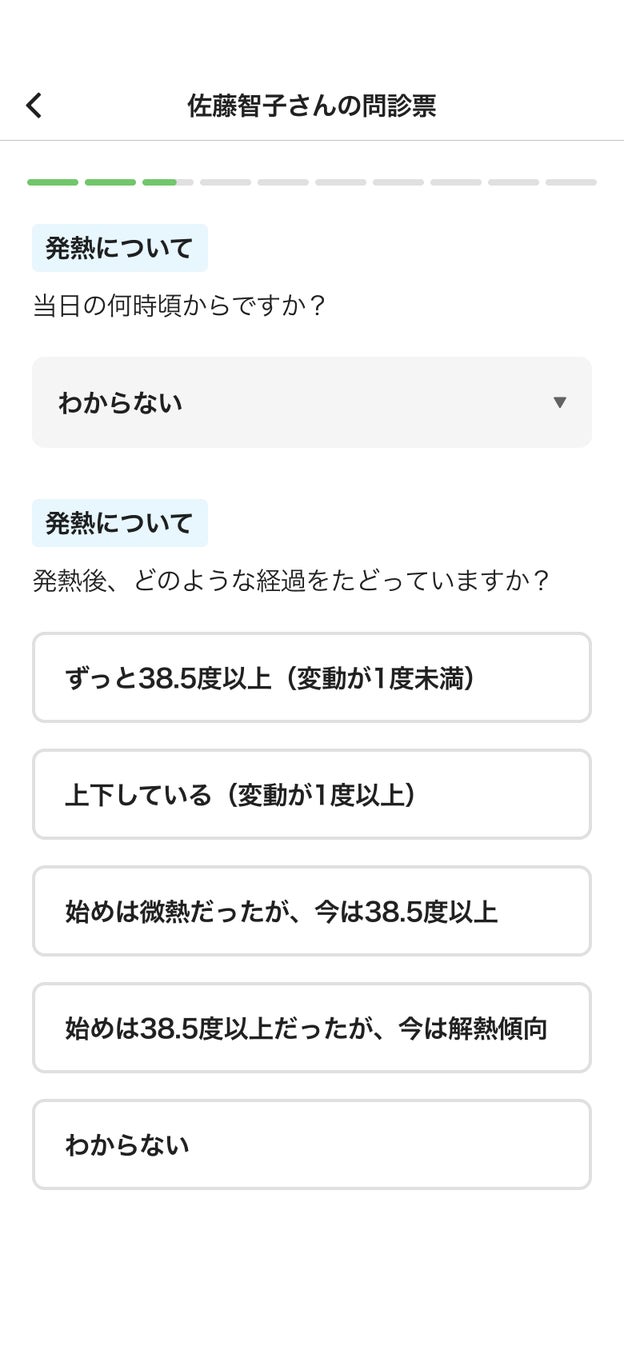
Task: Click the second green progress segment
Action: 110,182
